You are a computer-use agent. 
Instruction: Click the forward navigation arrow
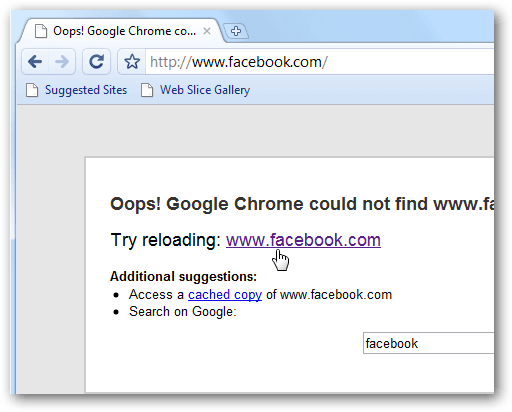pyautogui.click(x=62, y=62)
